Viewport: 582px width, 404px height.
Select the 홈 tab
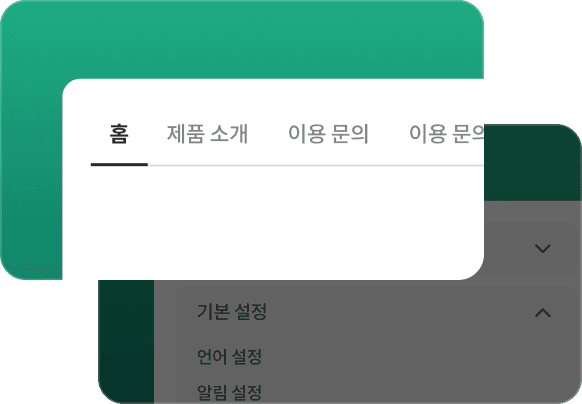pyautogui.click(x=119, y=134)
